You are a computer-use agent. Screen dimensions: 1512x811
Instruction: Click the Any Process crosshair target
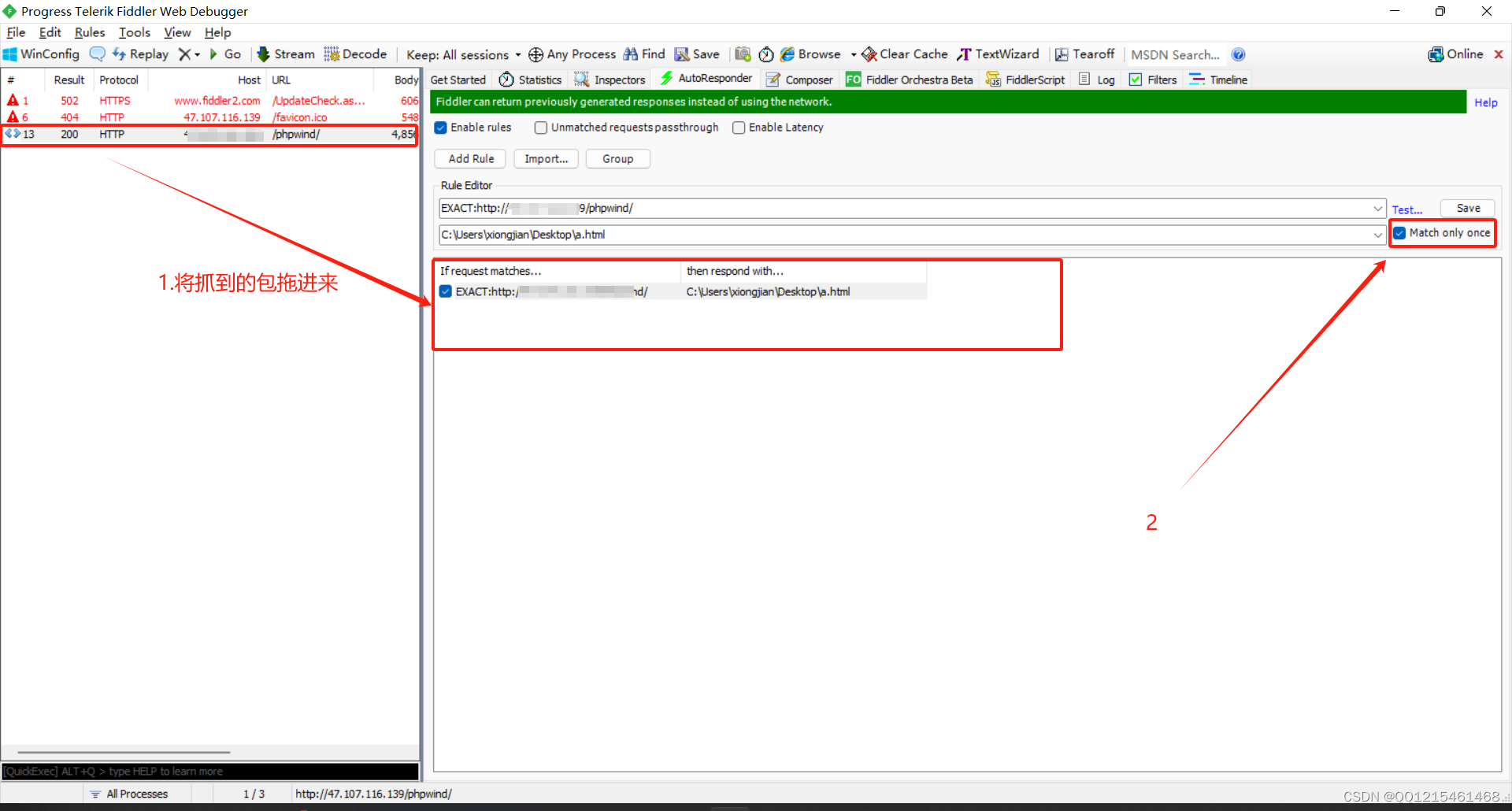(572, 54)
